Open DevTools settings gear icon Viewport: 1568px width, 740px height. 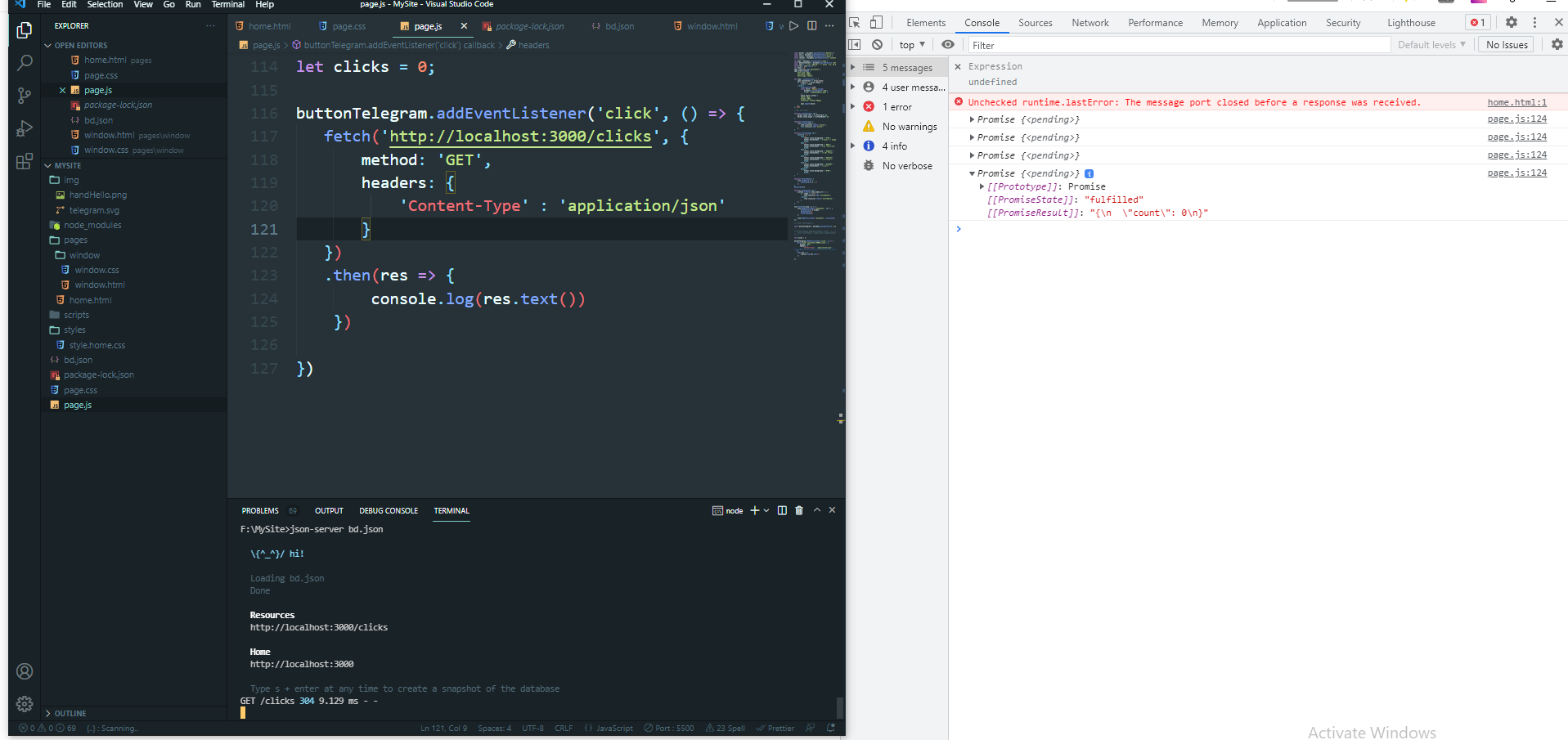point(1511,23)
